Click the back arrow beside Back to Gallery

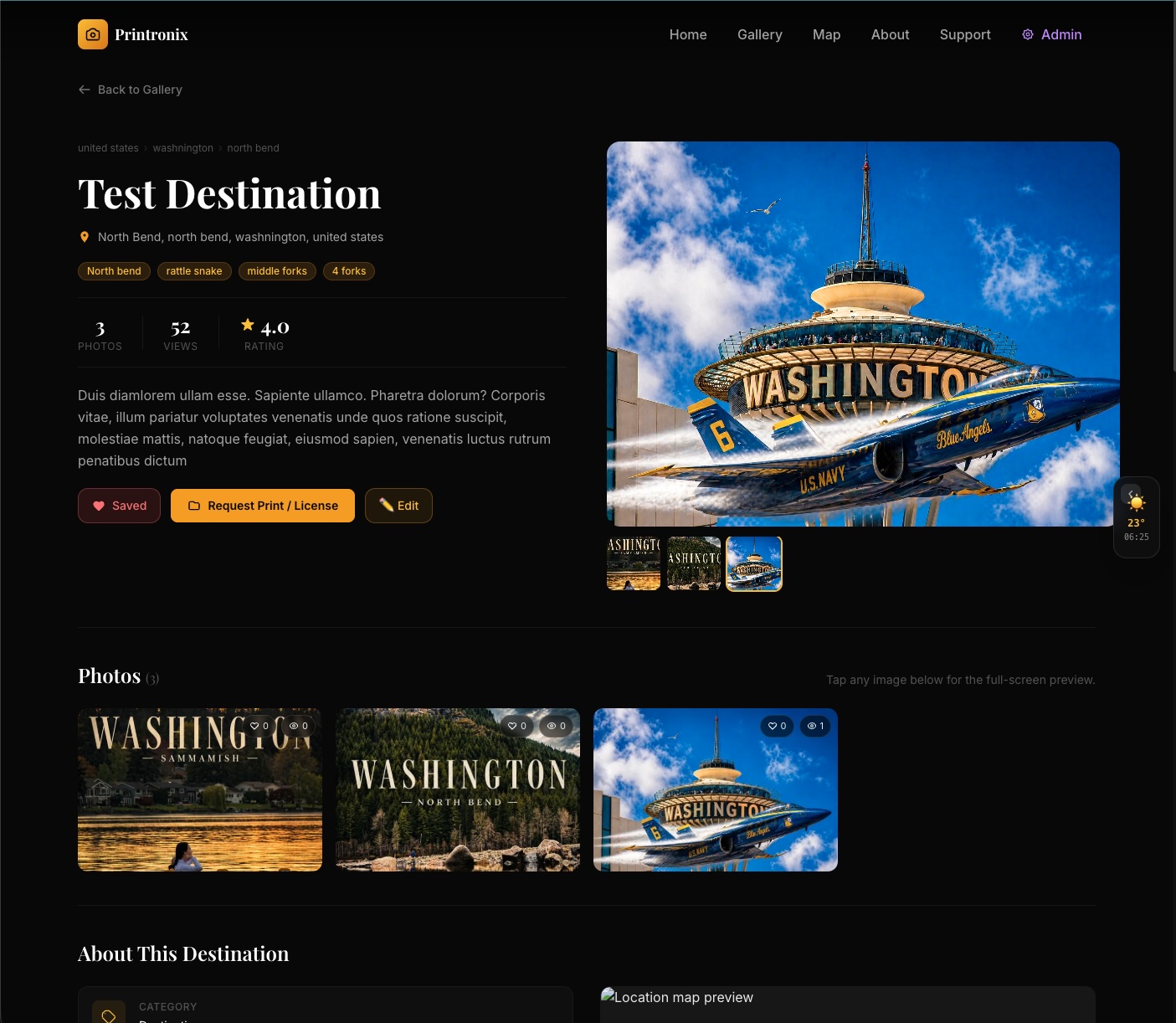click(85, 90)
